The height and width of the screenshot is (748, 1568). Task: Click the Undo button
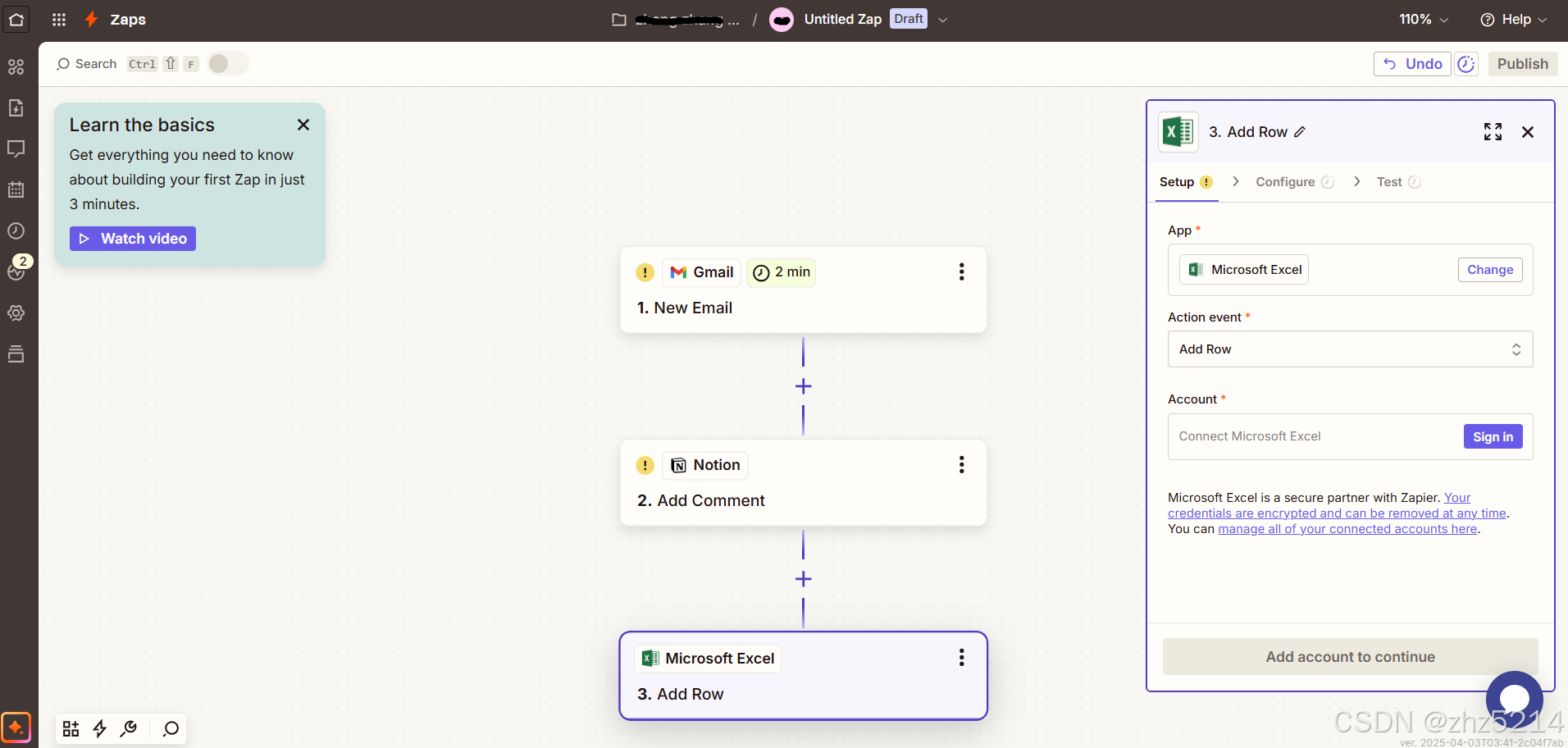[1412, 64]
